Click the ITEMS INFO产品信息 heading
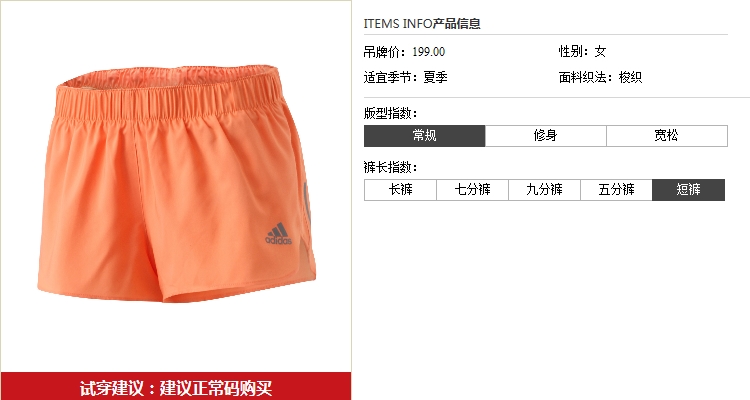This screenshot has height=400, width=750. click(422, 23)
